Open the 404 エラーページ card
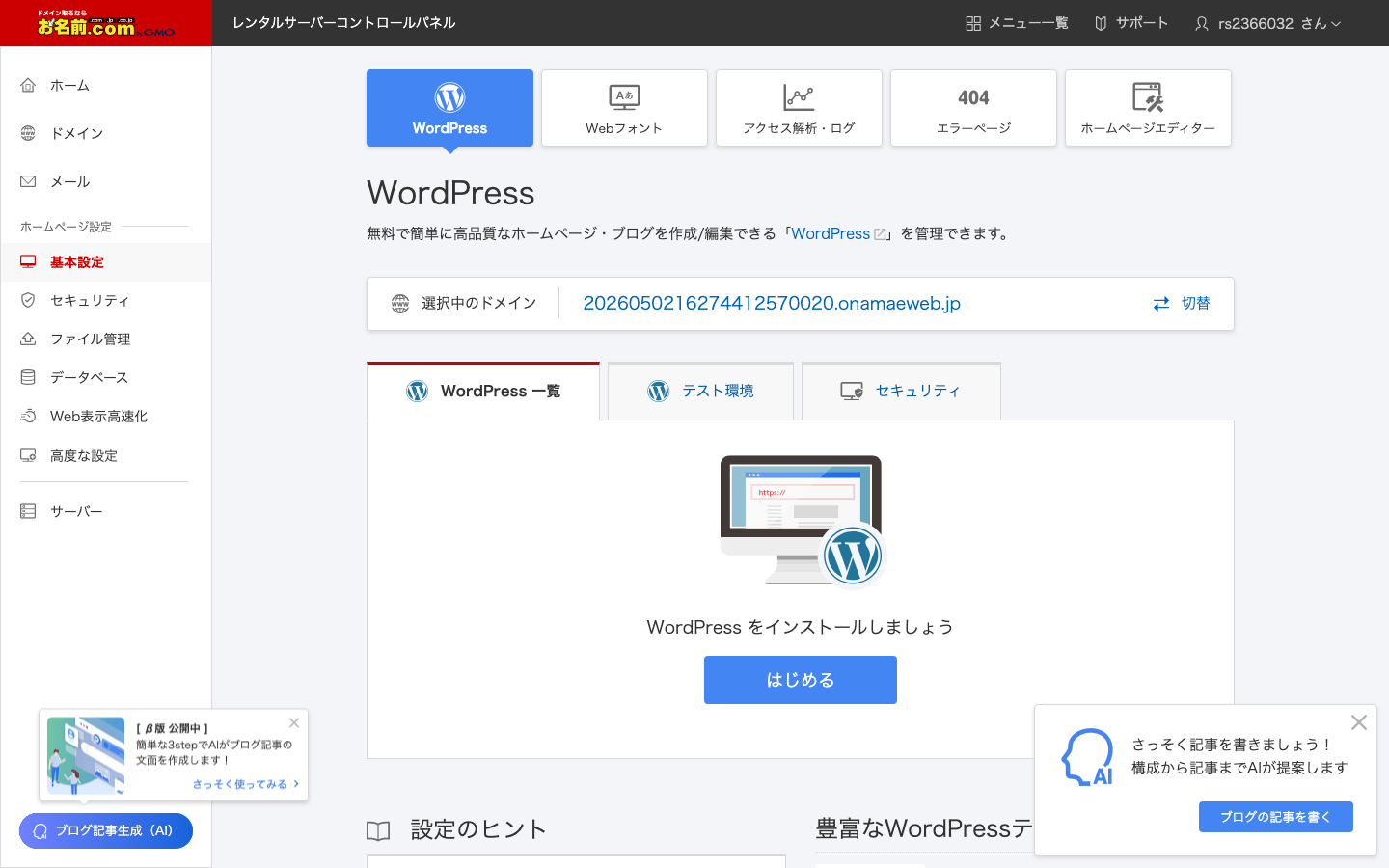Screen dimensions: 1389x868 click(x=973, y=108)
